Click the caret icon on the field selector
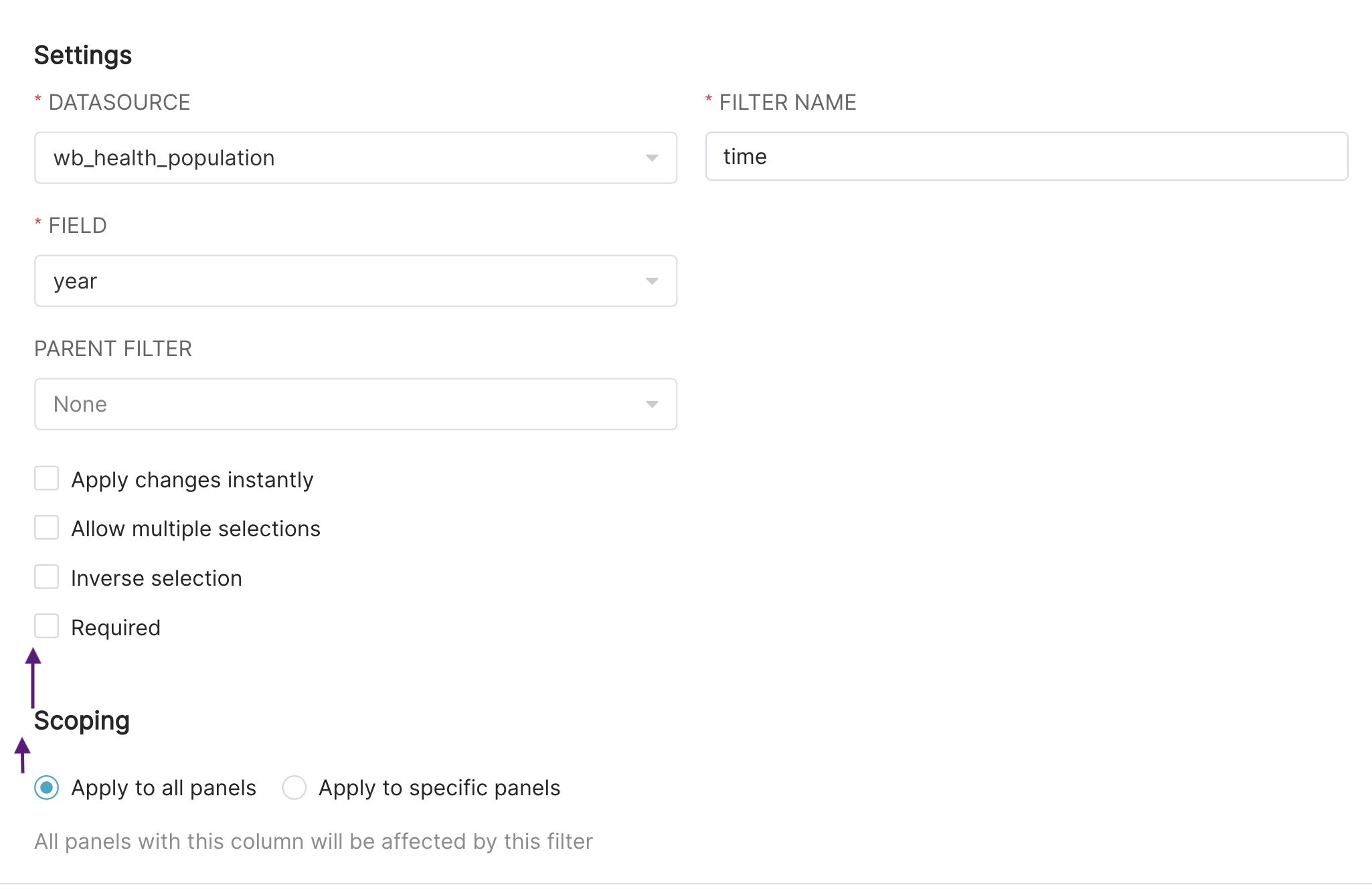The width and height of the screenshot is (1372, 889). point(652,281)
